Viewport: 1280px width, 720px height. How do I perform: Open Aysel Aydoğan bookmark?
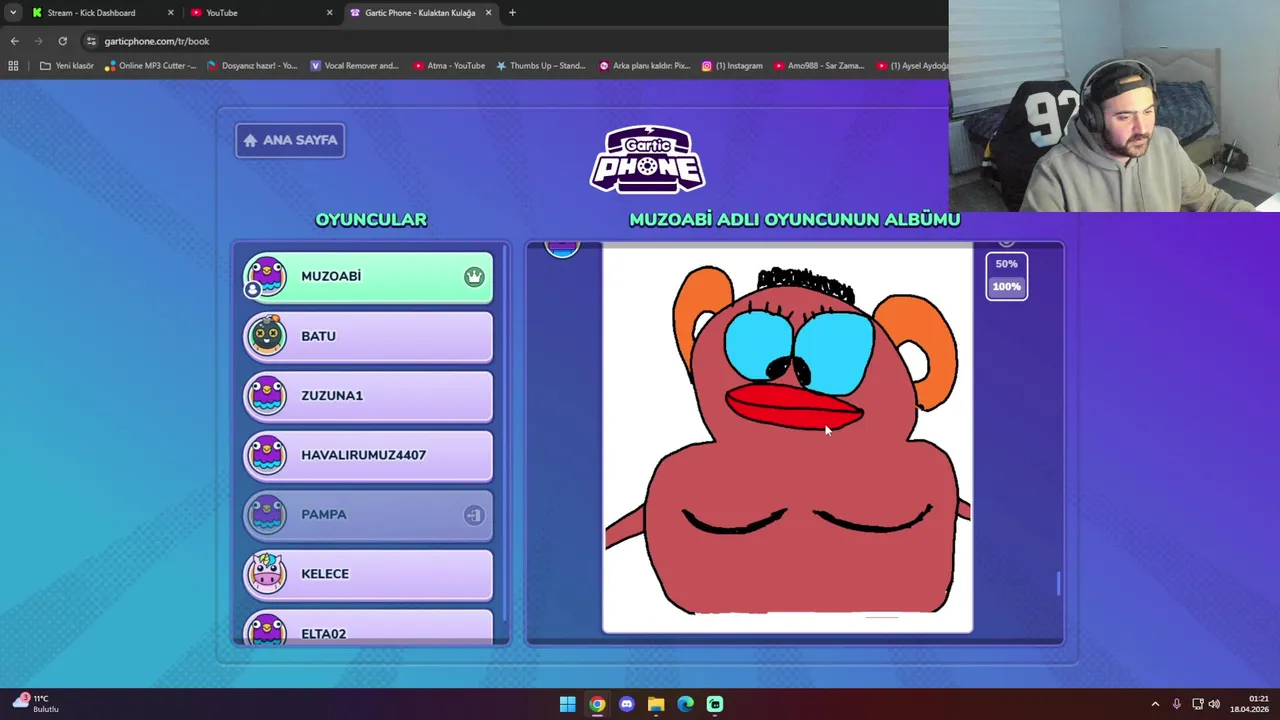pos(912,66)
